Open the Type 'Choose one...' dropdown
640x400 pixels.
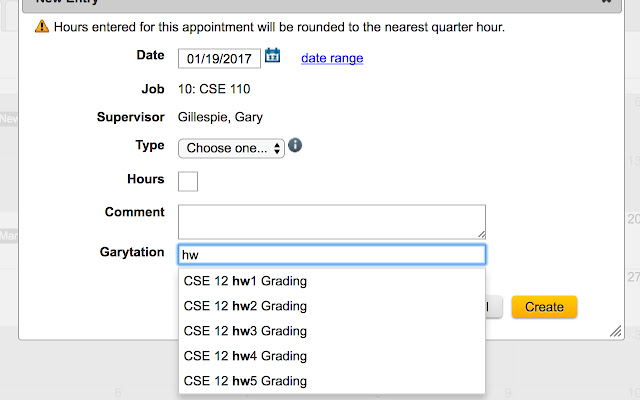click(x=231, y=148)
